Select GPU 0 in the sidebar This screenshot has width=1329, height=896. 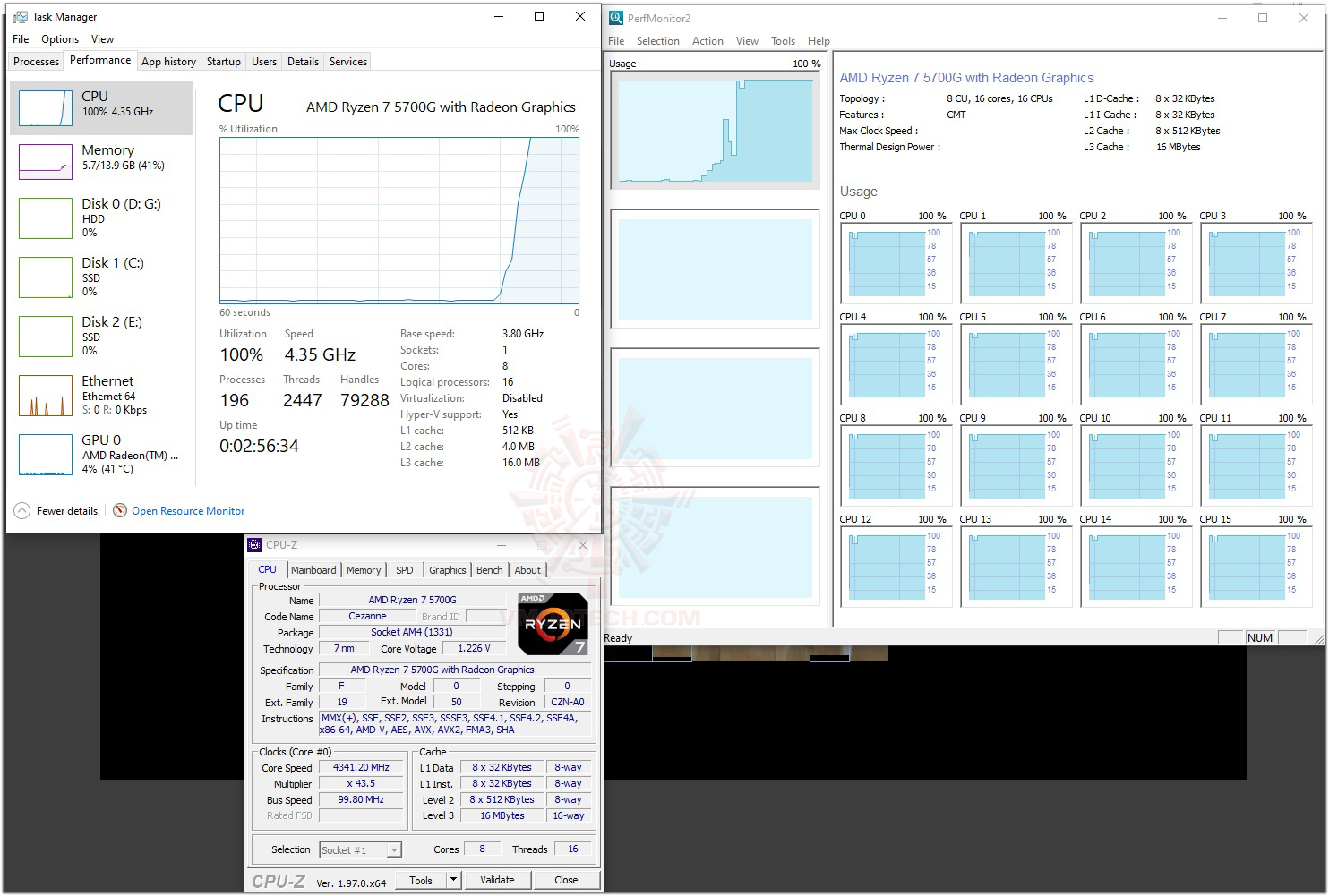click(x=100, y=454)
